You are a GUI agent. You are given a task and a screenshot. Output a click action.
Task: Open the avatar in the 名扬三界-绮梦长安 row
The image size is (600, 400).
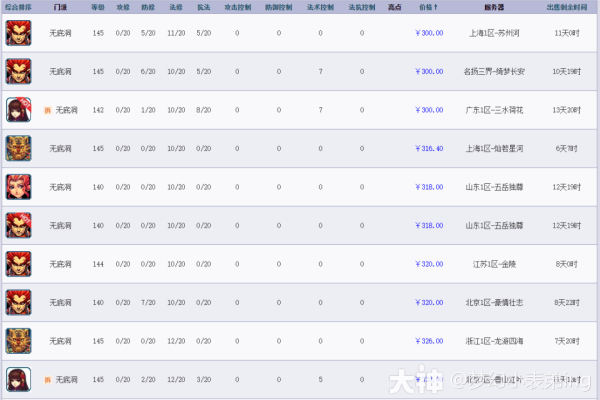point(18,72)
